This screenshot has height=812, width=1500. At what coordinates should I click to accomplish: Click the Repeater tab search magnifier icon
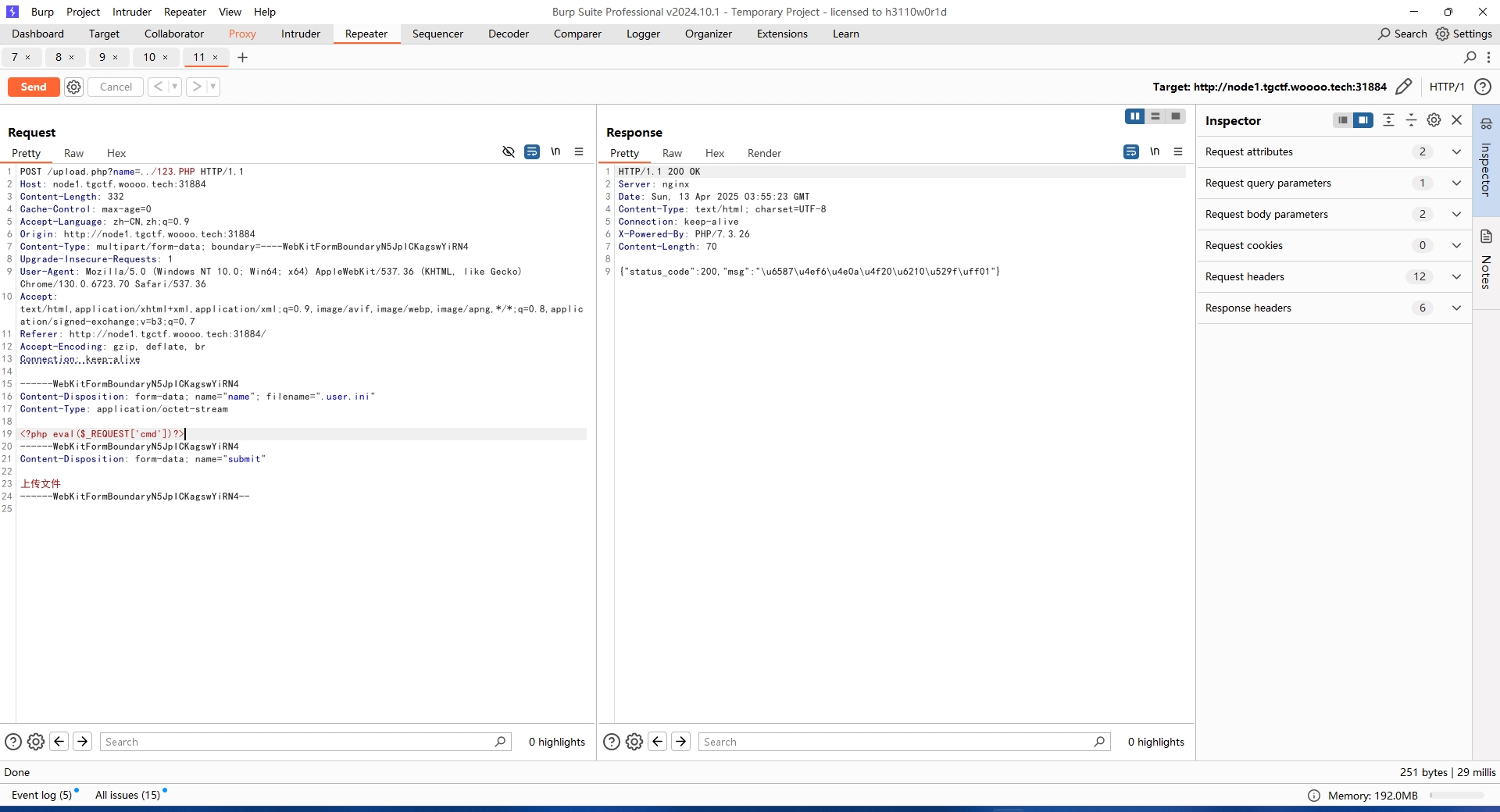(x=1470, y=57)
